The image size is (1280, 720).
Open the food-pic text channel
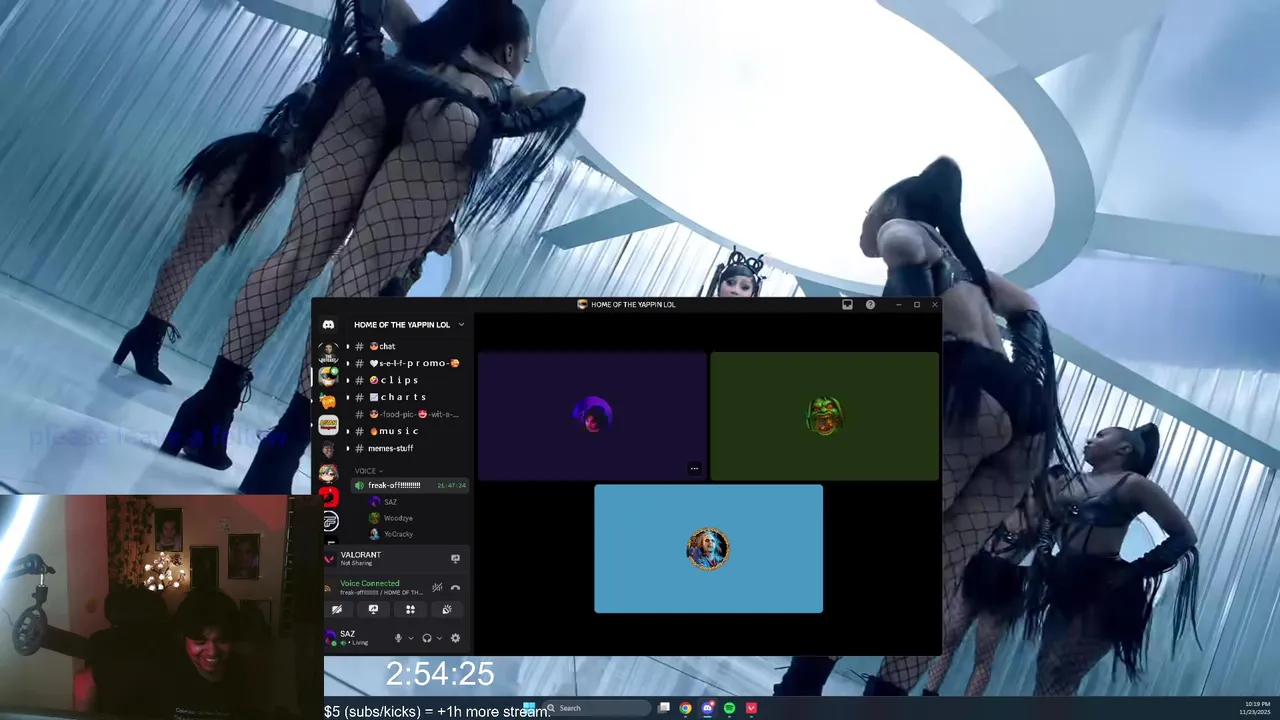coord(405,414)
